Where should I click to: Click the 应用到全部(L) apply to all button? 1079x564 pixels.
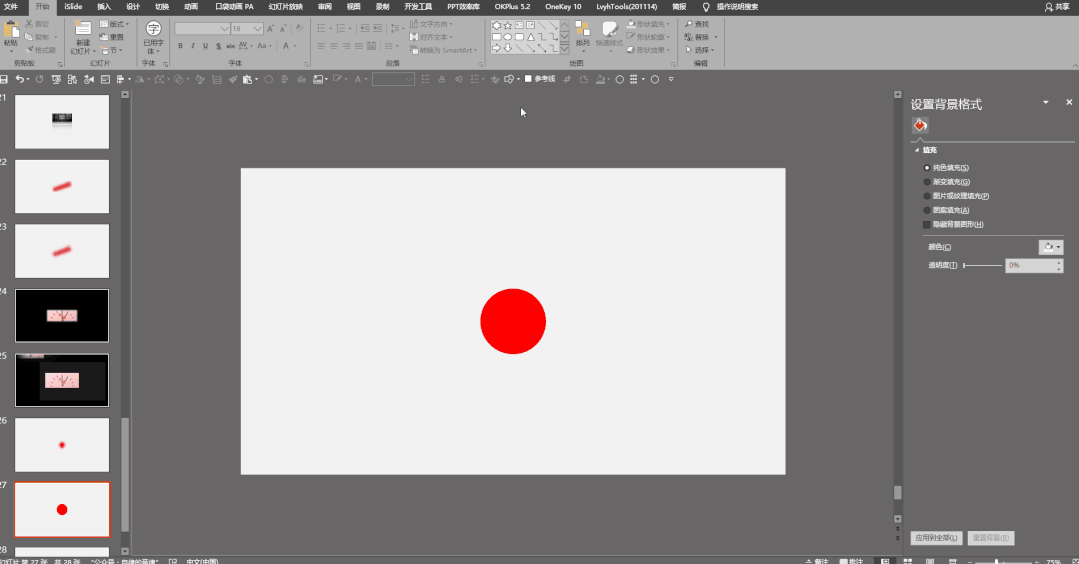pos(936,538)
